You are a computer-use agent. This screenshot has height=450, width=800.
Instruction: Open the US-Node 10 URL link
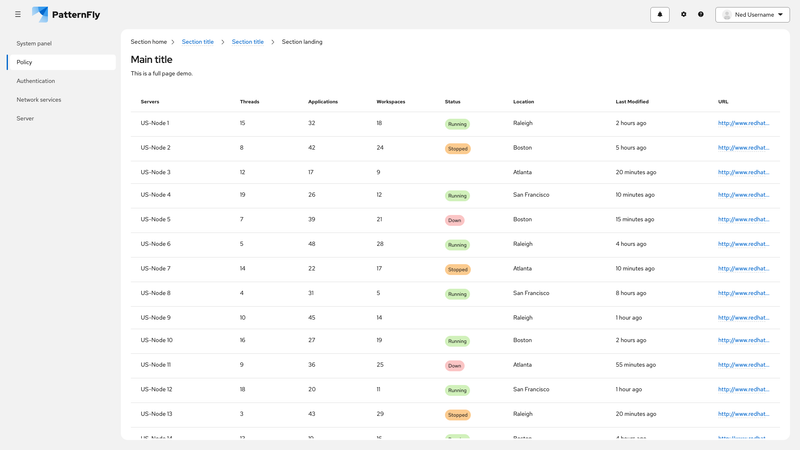pos(743,340)
